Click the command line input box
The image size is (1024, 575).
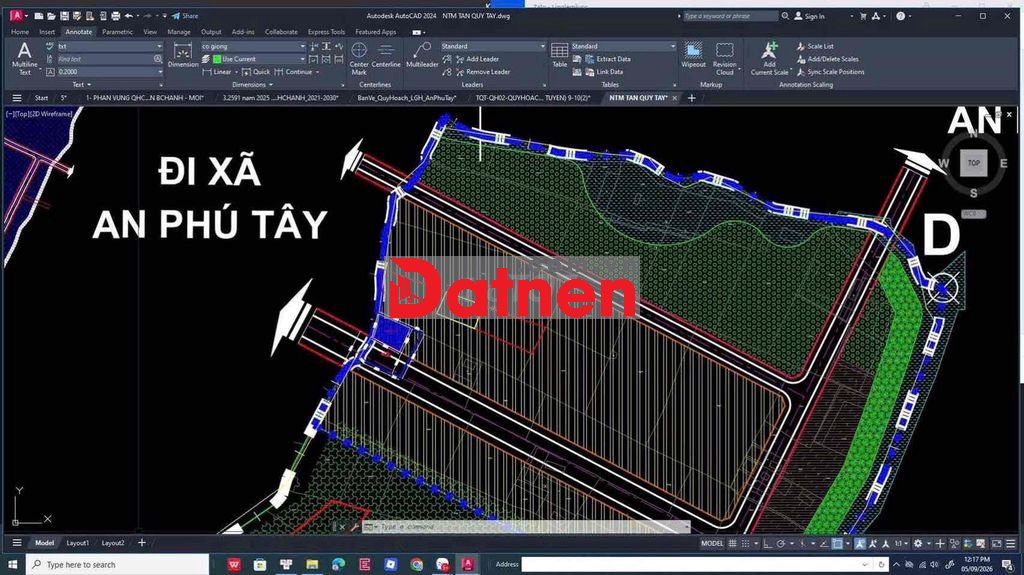(526, 527)
